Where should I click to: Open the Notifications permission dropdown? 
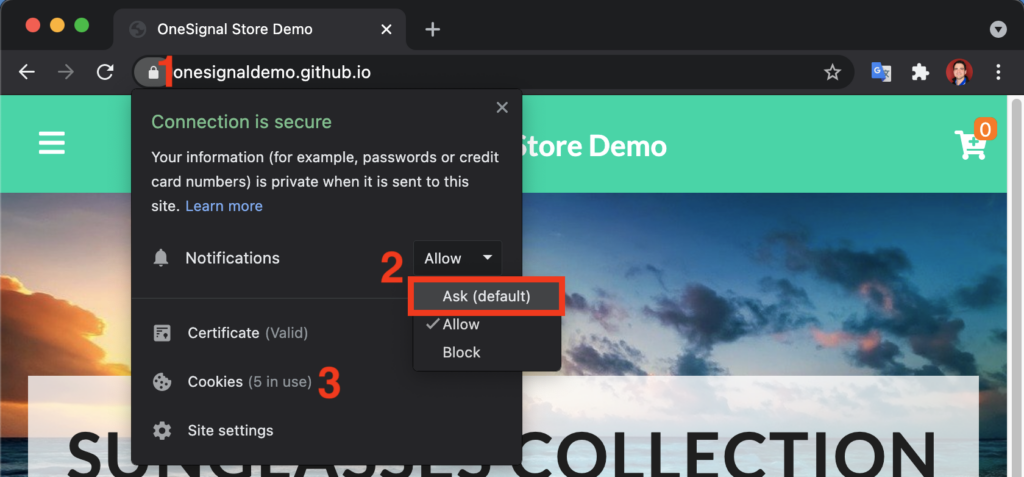coord(457,258)
